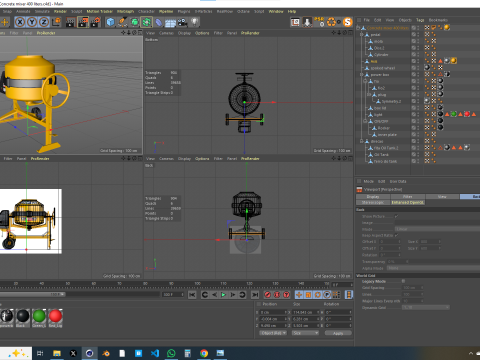Viewport: 480px width, 360px height.
Task: Open the Pipeline menu
Action: 166,11
